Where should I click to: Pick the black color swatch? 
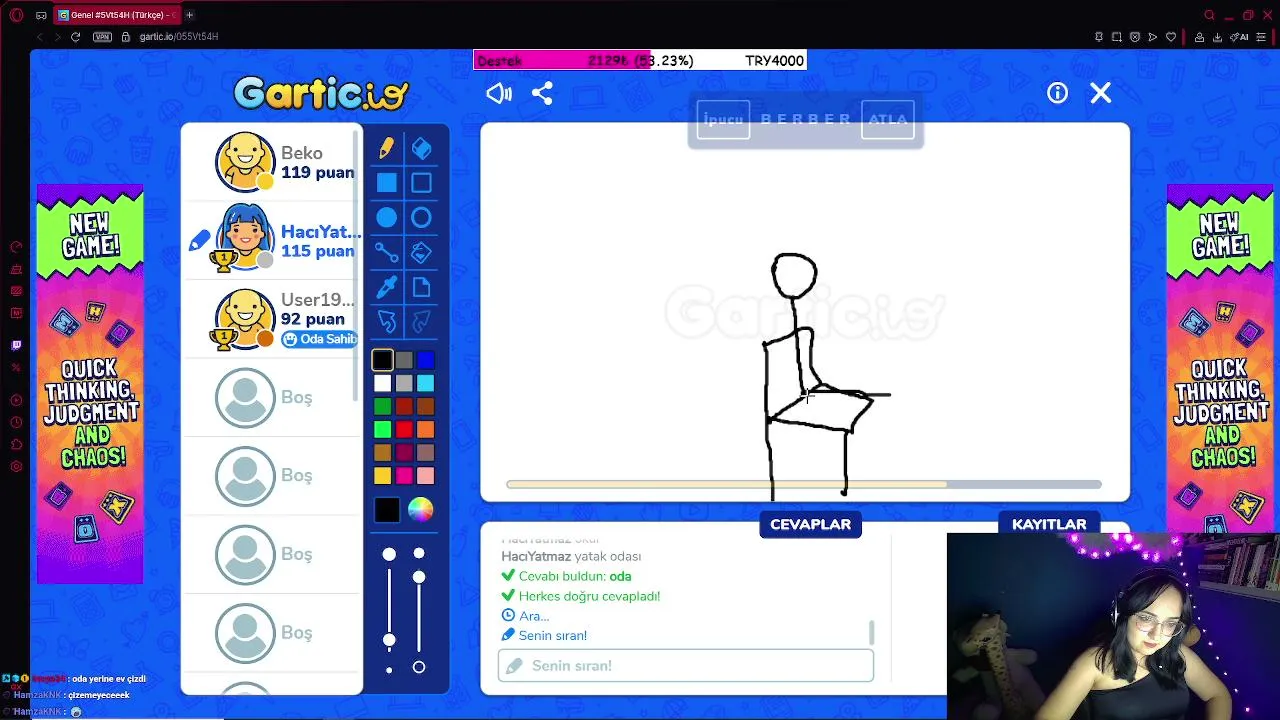click(x=382, y=360)
